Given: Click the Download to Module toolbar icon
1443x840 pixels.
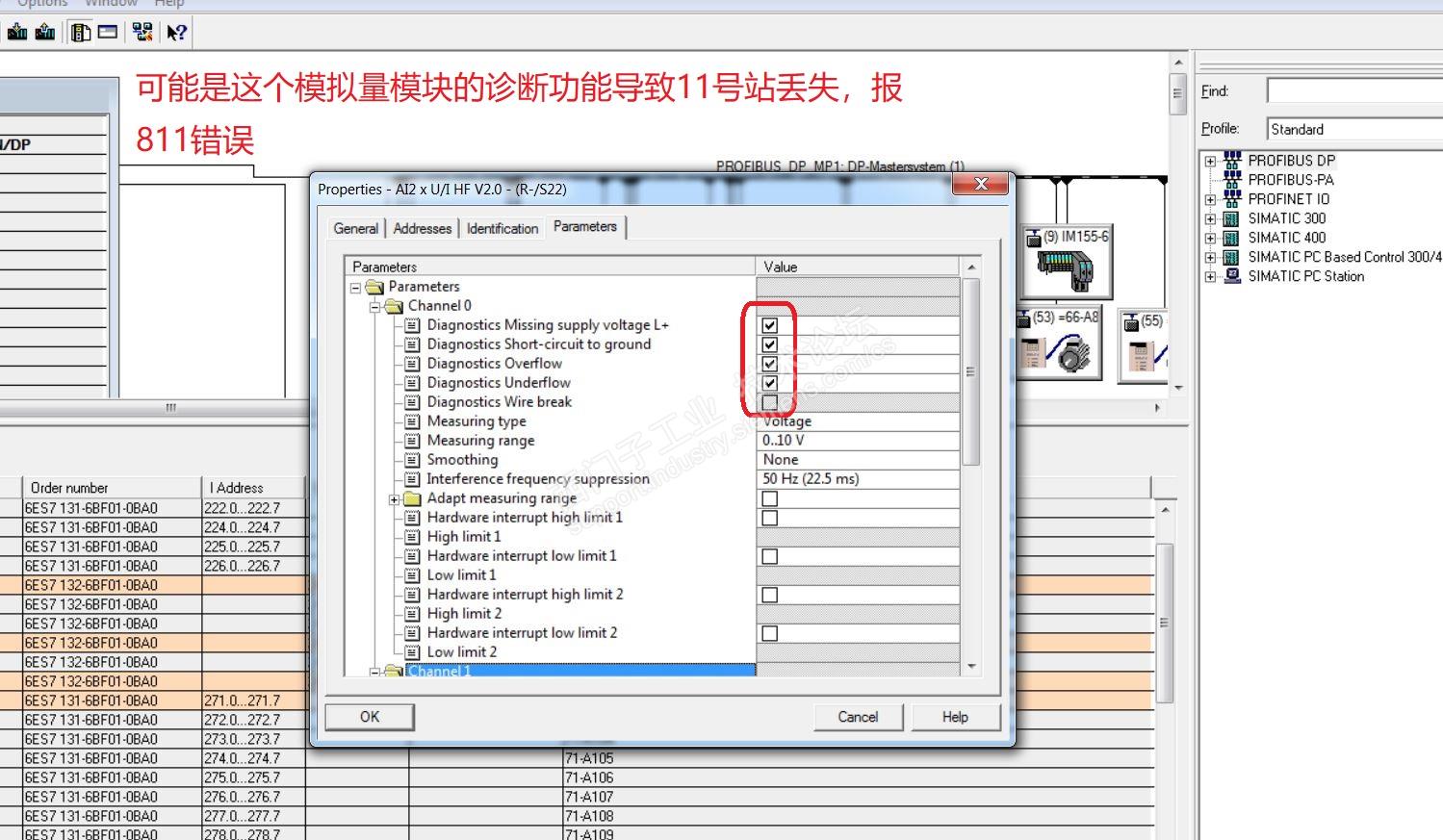Looking at the screenshot, I should pyautogui.click(x=17, y=32).
